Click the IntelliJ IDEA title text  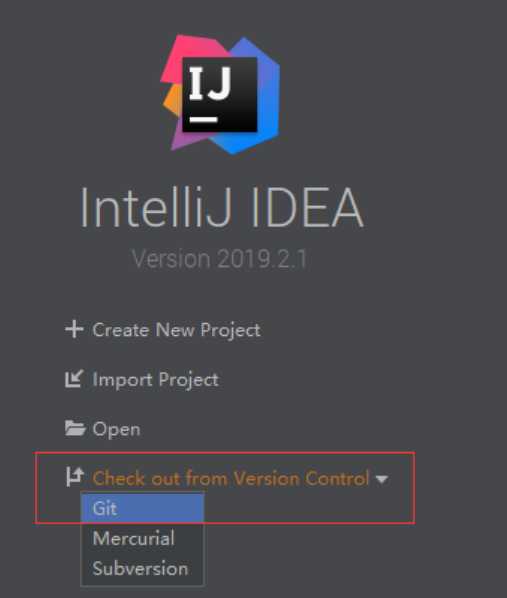click(222, 209)
